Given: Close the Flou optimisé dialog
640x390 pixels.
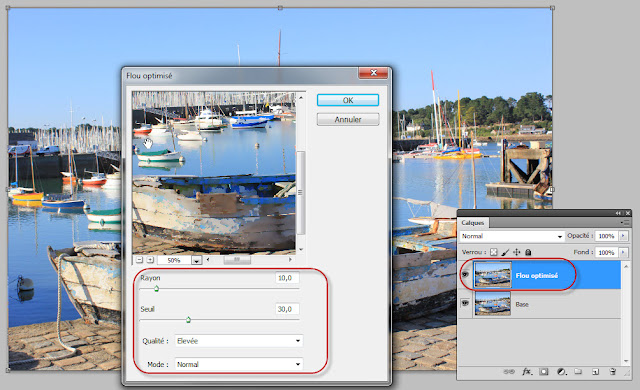Looking at the screenshot, I should [x=373, y=73].
